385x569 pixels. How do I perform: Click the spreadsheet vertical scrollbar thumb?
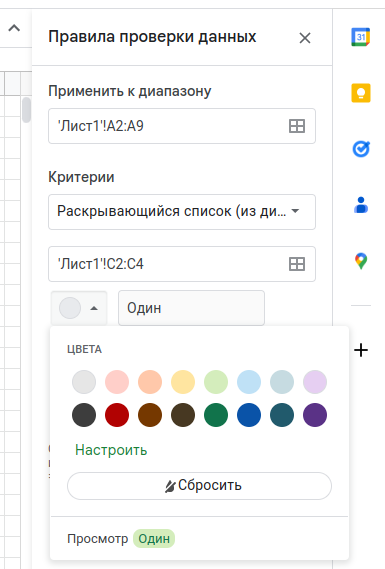pos(26,110)
